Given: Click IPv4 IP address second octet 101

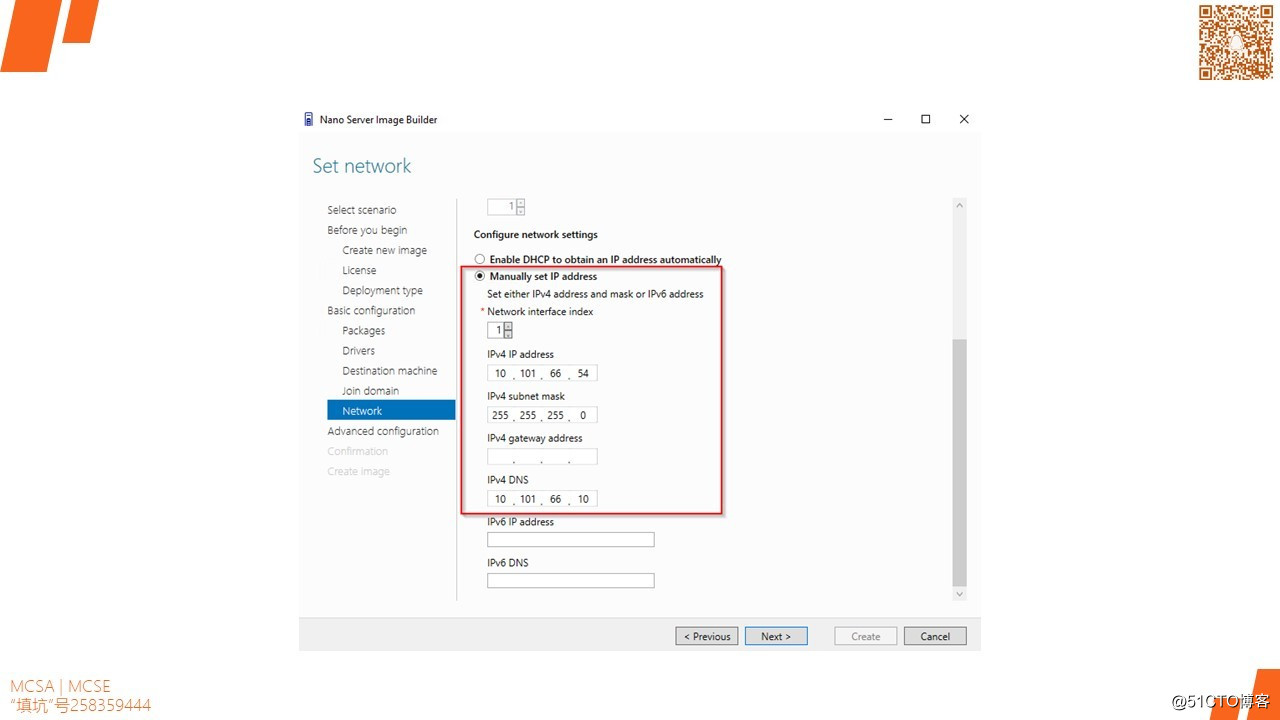Looking at the screenshot, I should click(x=528, y=373).
